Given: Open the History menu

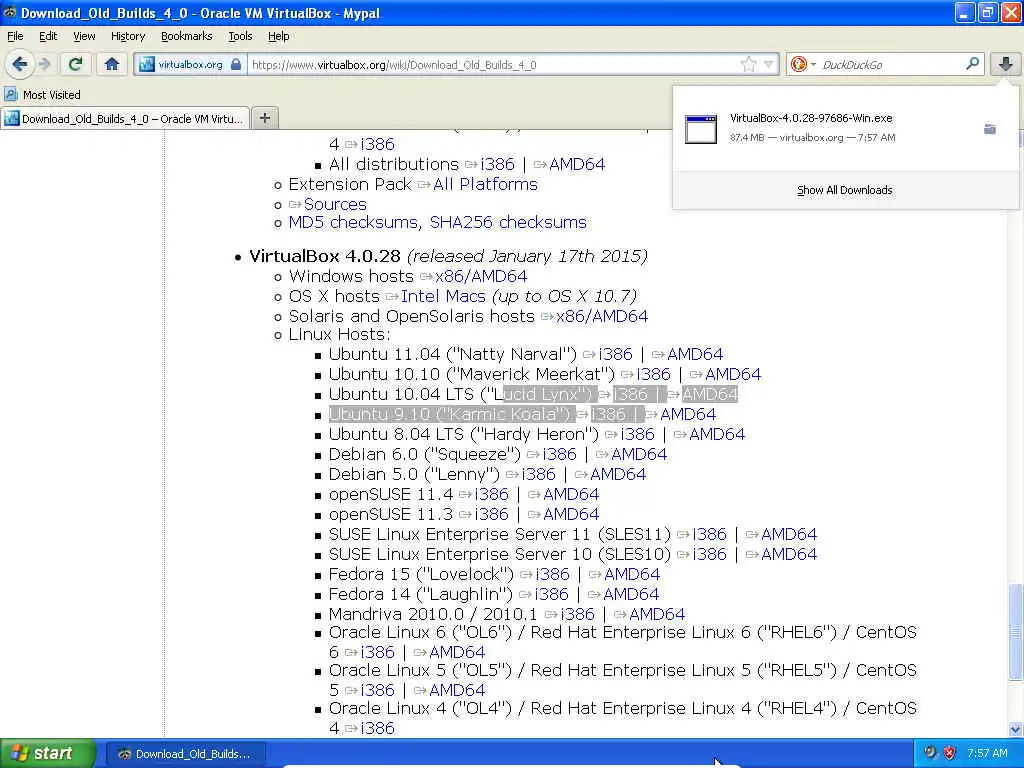Looking at the screenshot, I should [x=128, y=36].
